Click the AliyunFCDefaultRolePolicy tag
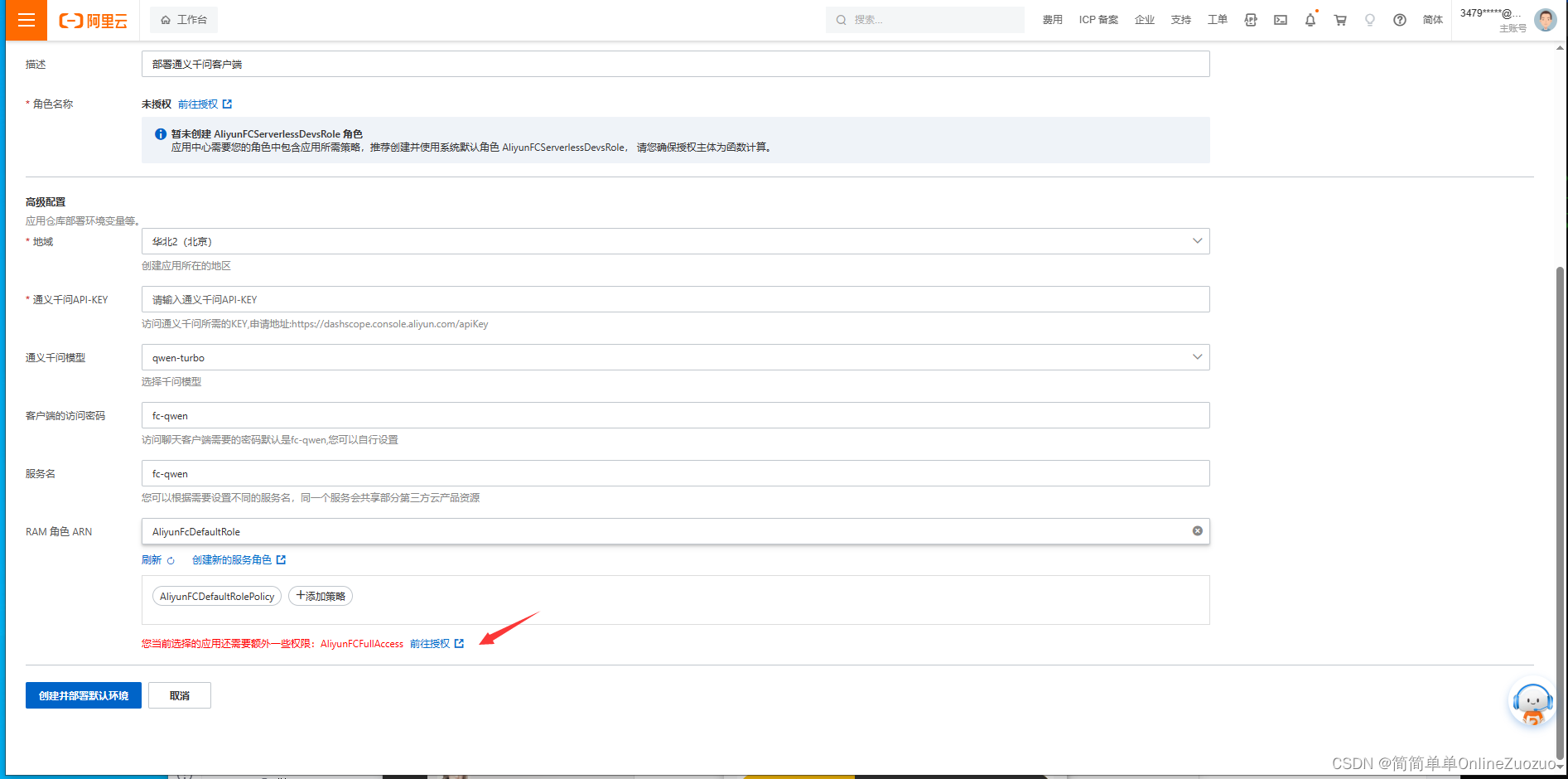Image resolution: width=1568 pixels, height=779 pixels. 217,597
